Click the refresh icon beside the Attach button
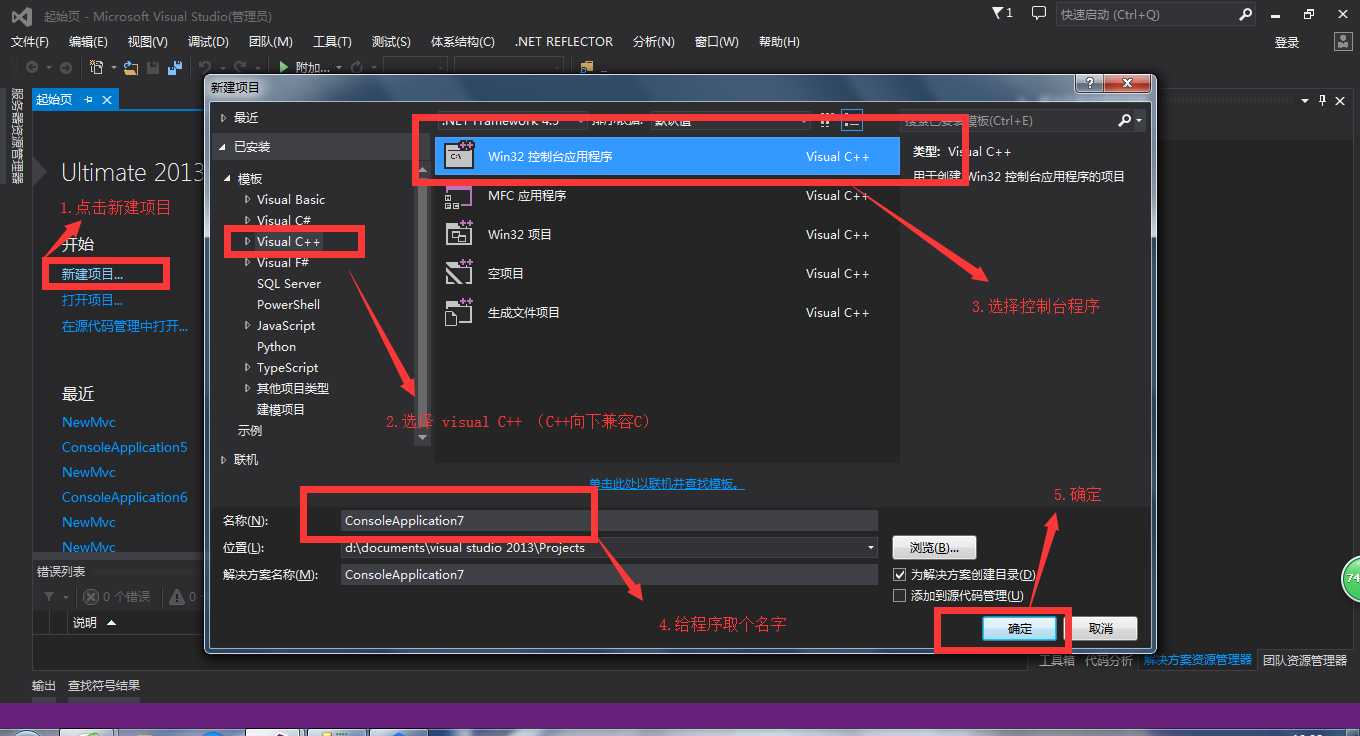This screenshot has height=736, width=1360. [356, 67]
